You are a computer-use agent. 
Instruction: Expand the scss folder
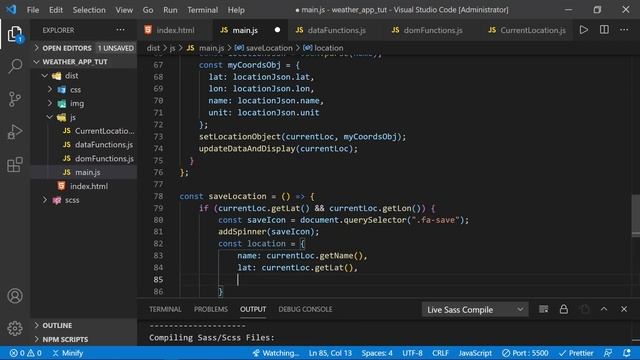(84, 200)
